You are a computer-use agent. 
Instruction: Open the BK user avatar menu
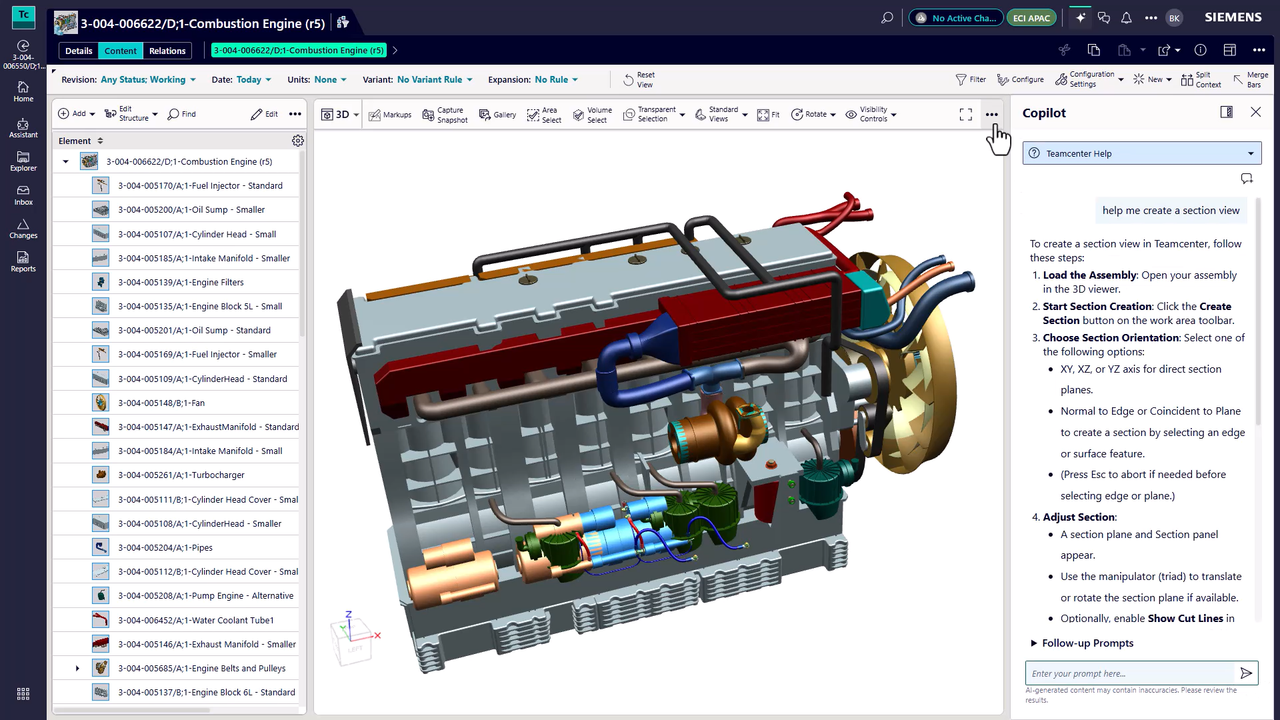[1174, 18]
